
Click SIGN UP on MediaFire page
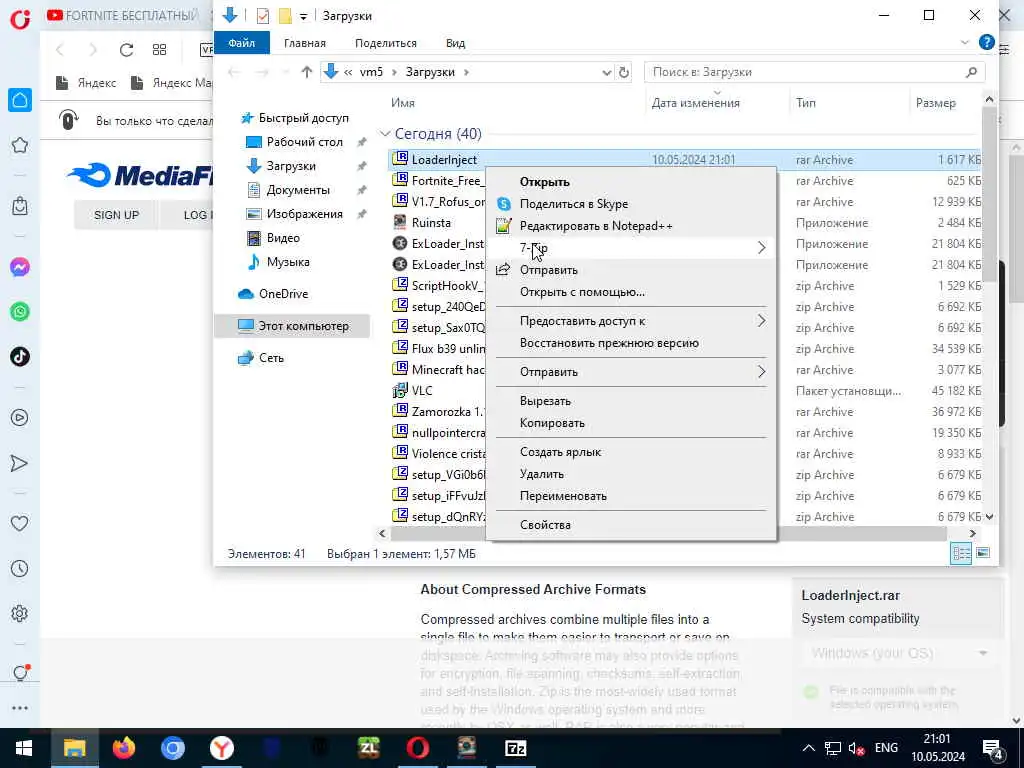[116, 215]
